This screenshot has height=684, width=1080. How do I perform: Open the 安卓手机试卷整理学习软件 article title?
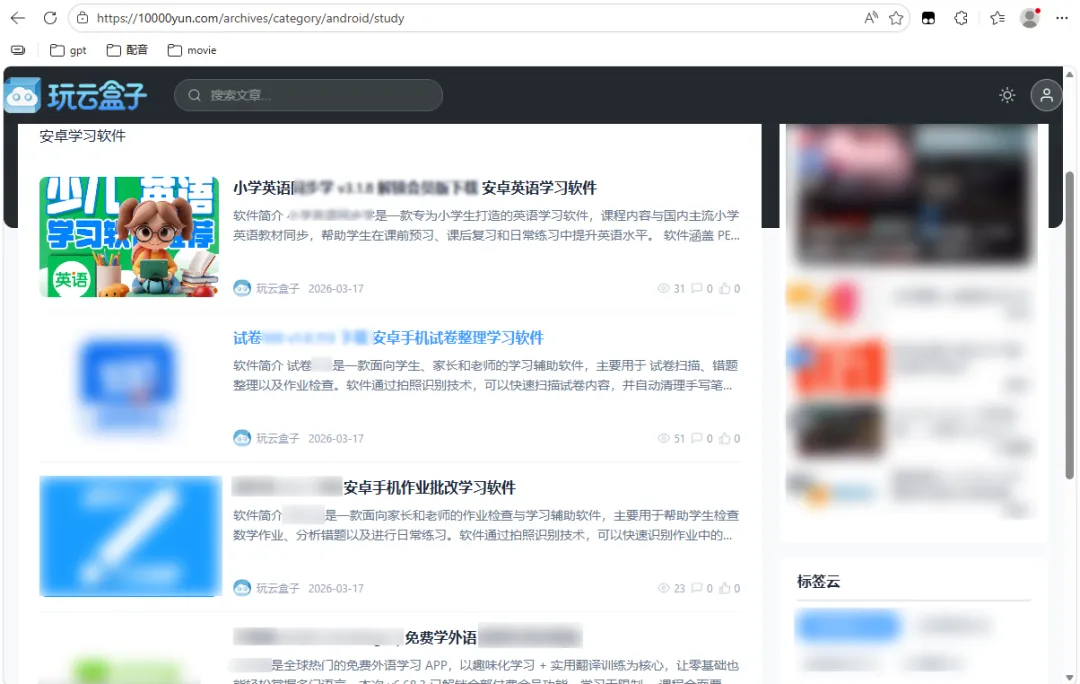pos(388,338)
